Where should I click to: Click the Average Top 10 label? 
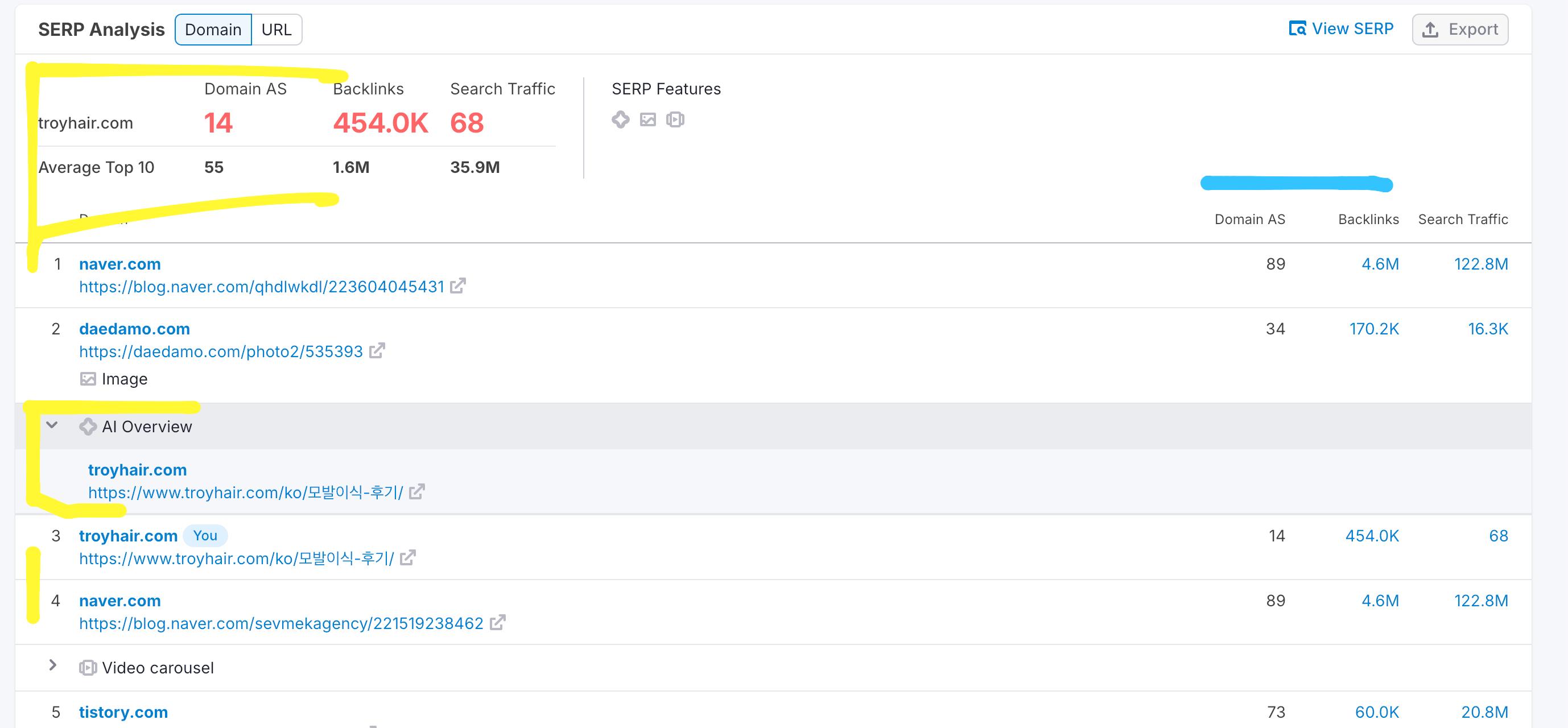coord(96,167)
